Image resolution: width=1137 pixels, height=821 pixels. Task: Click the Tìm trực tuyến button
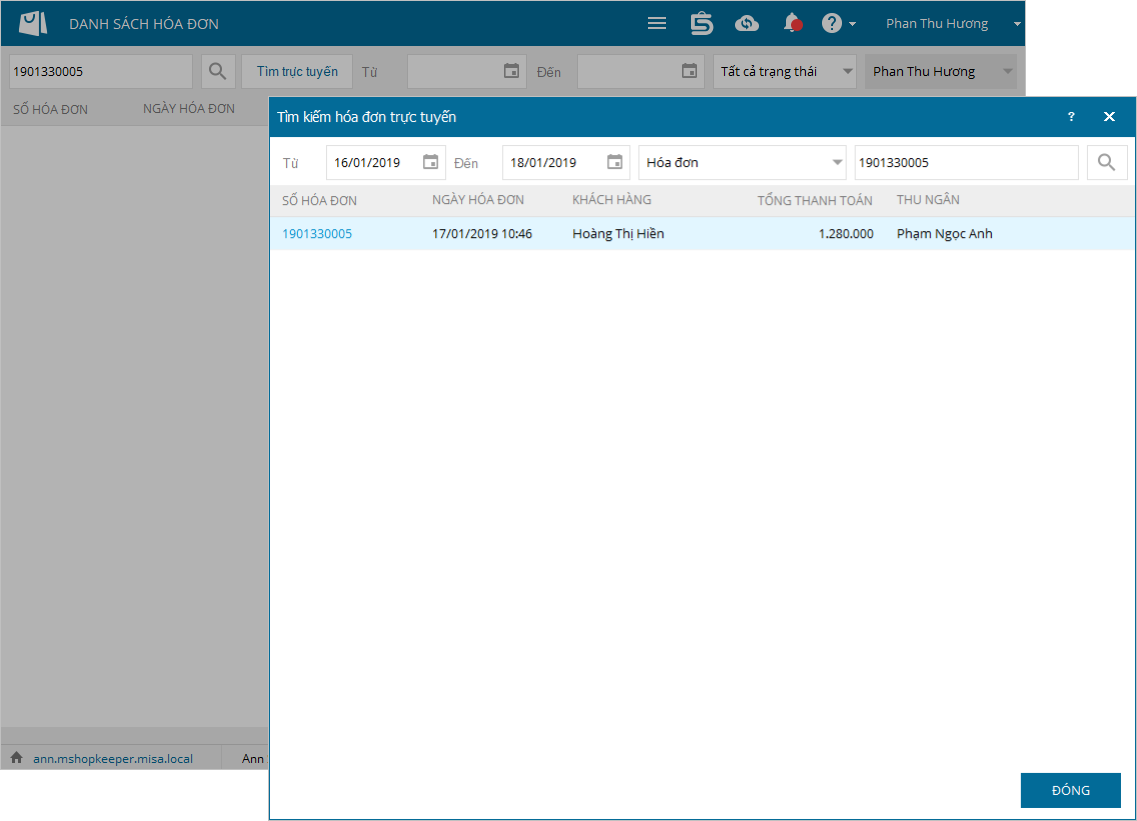pos(297,71)
